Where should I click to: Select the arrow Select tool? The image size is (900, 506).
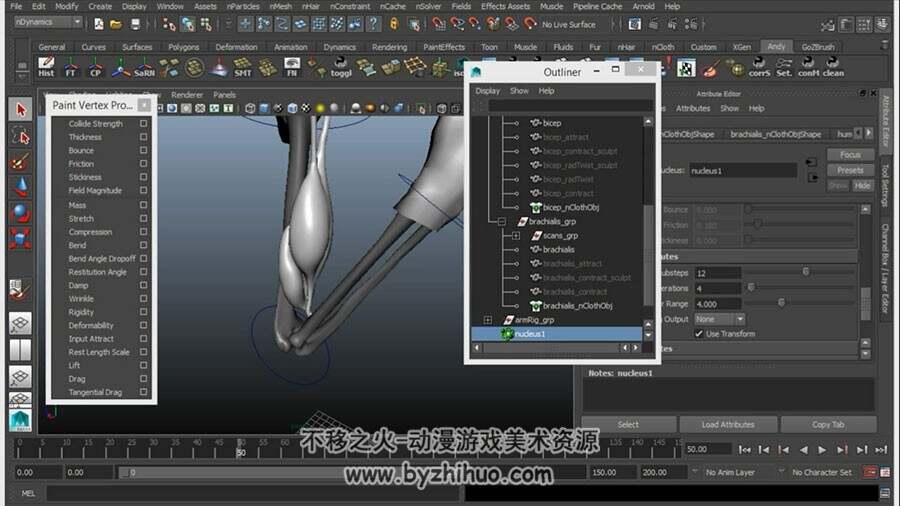click(21, 110)
